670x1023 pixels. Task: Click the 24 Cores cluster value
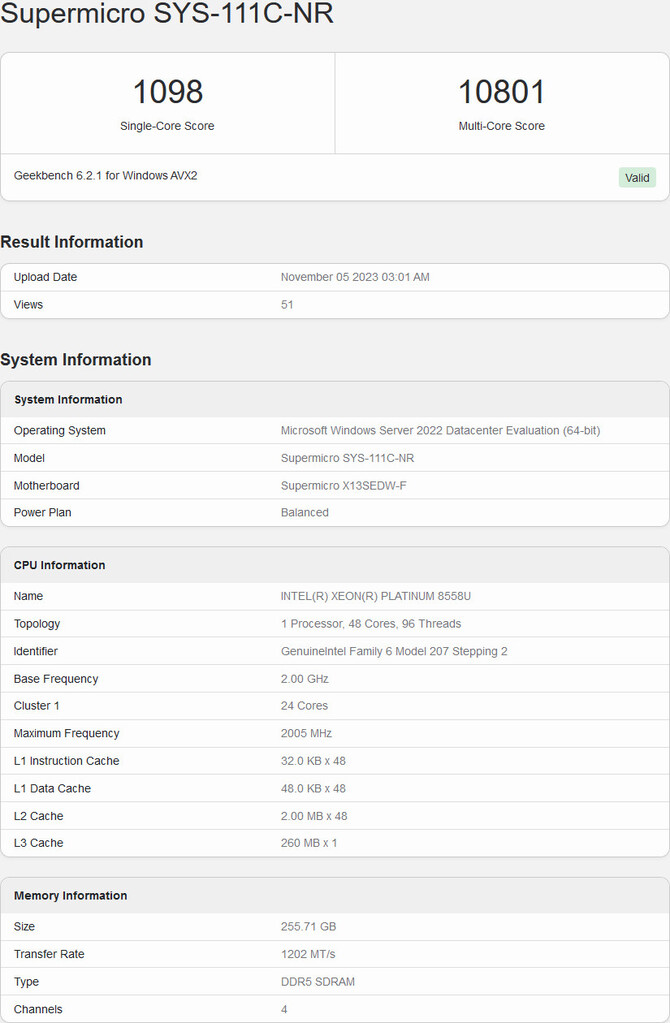click(304, 706)
